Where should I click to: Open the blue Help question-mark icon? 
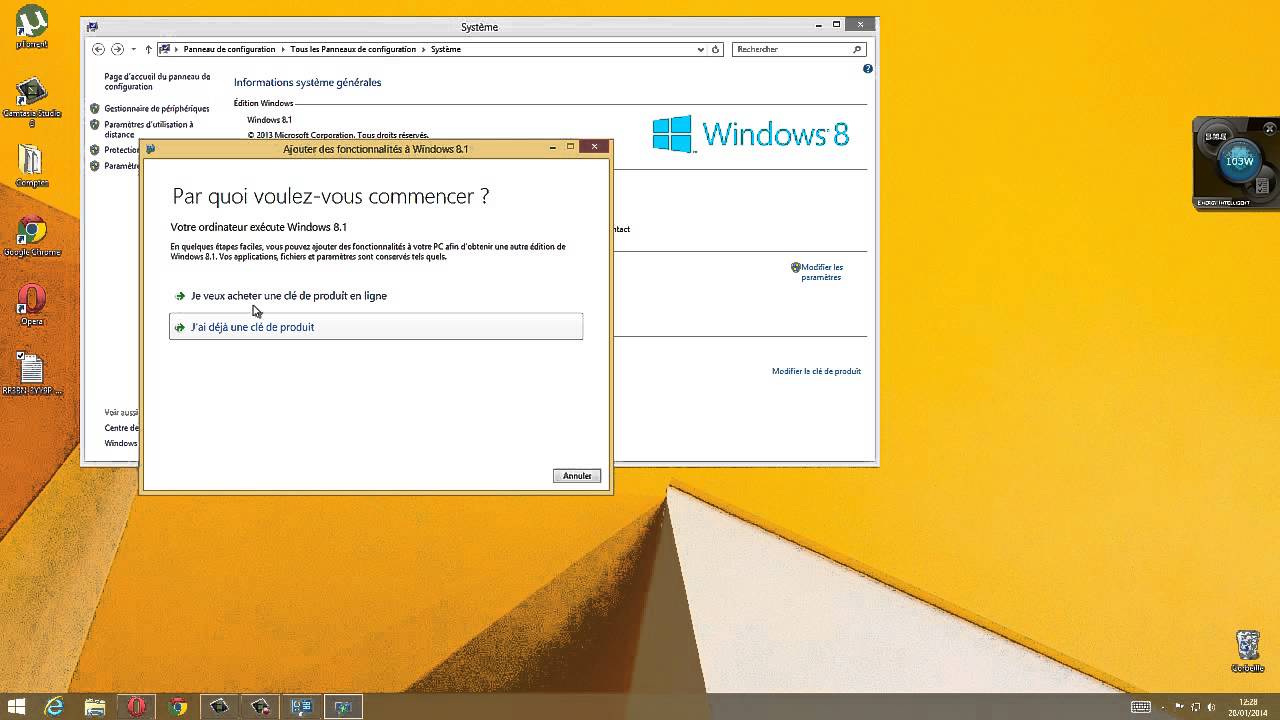(x=868, y=69)
